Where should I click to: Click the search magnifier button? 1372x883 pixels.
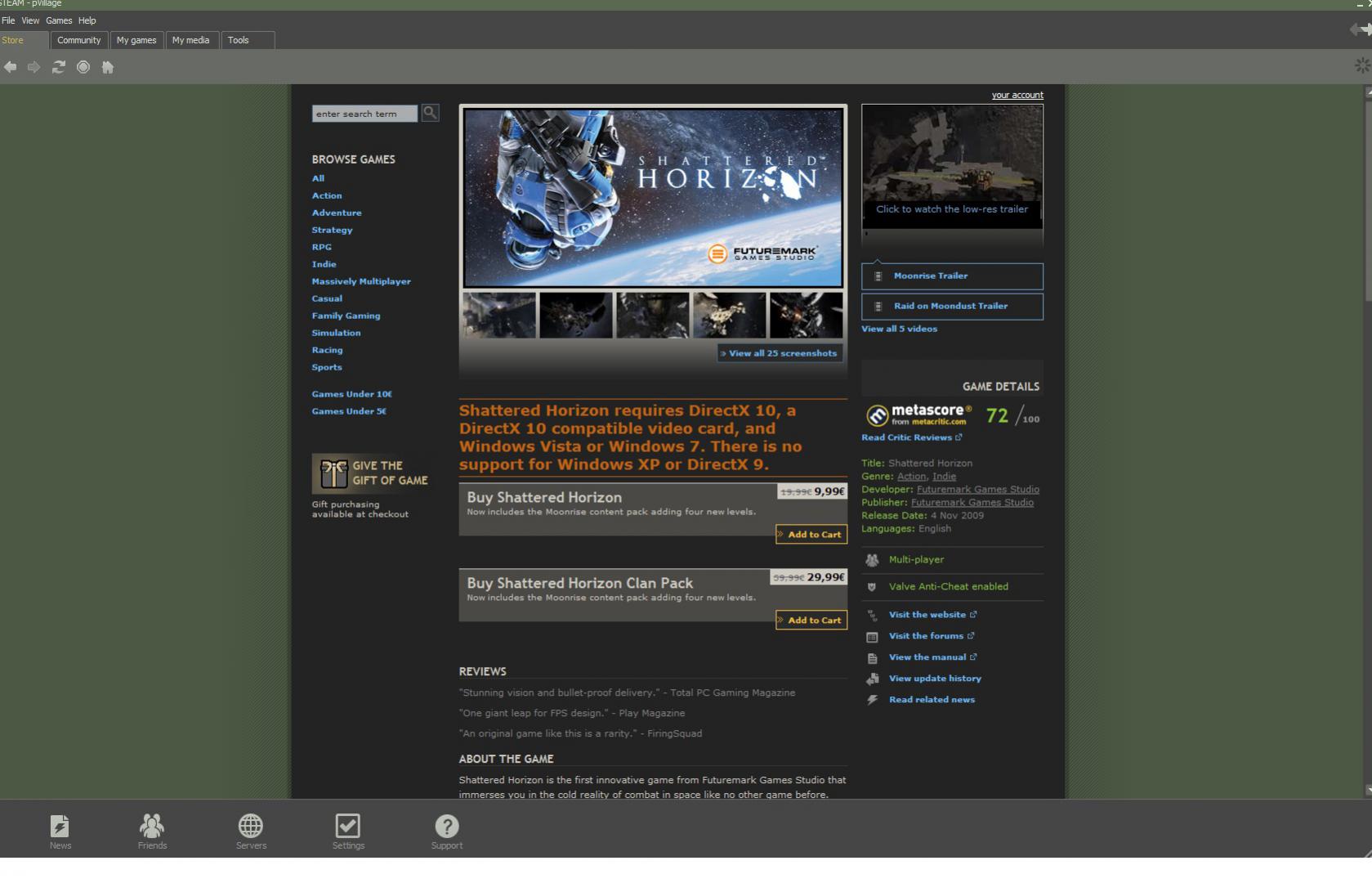[x=430, y=113]
